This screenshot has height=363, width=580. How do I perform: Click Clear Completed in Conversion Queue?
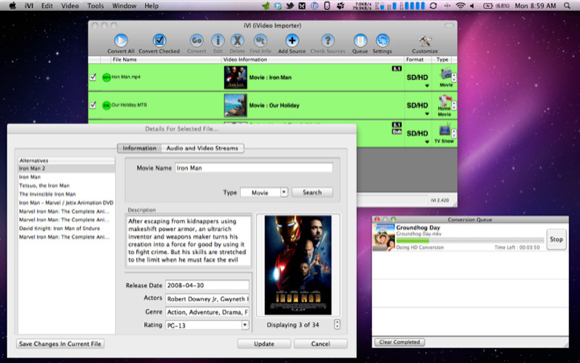click(x=399, y=342)
